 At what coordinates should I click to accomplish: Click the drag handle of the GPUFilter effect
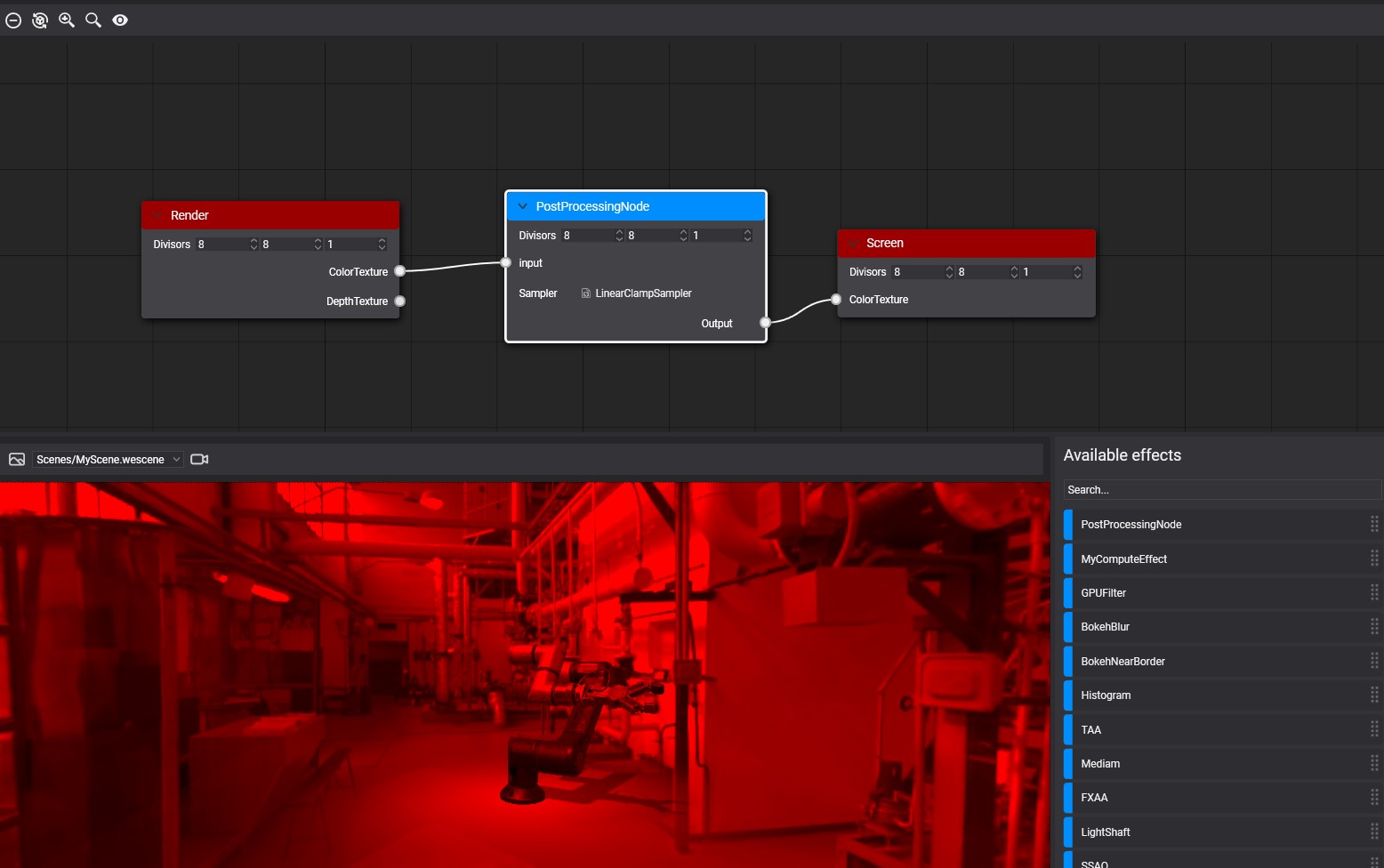(1373, 593)
